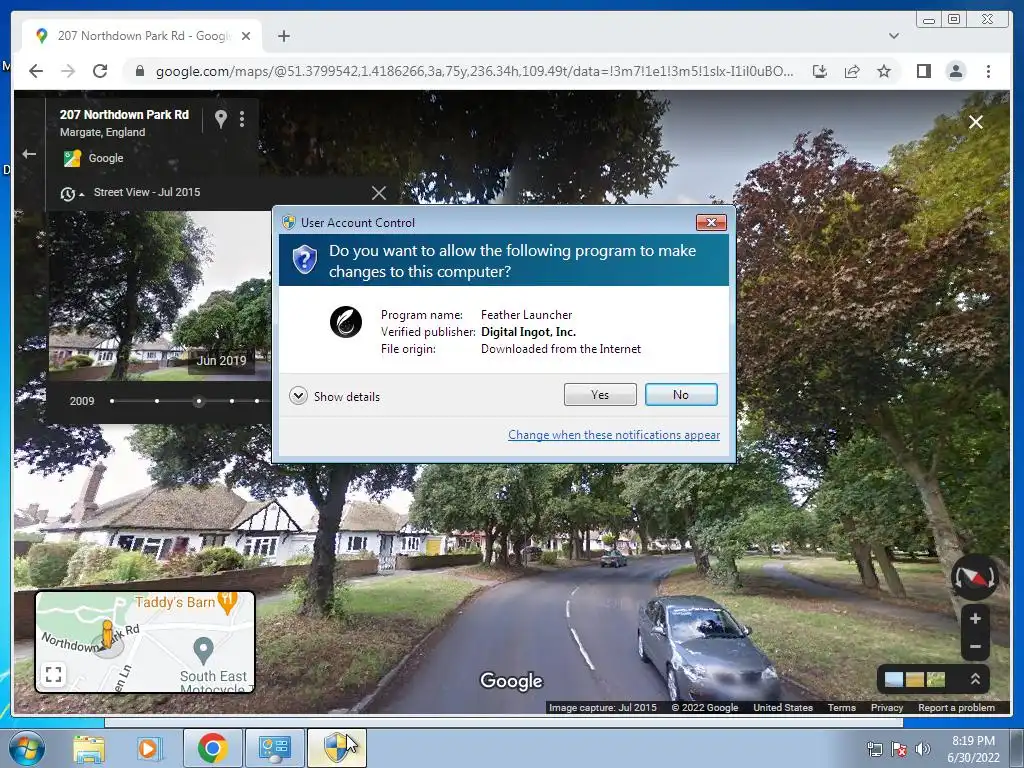Close the Street View time travel panel

379,193
